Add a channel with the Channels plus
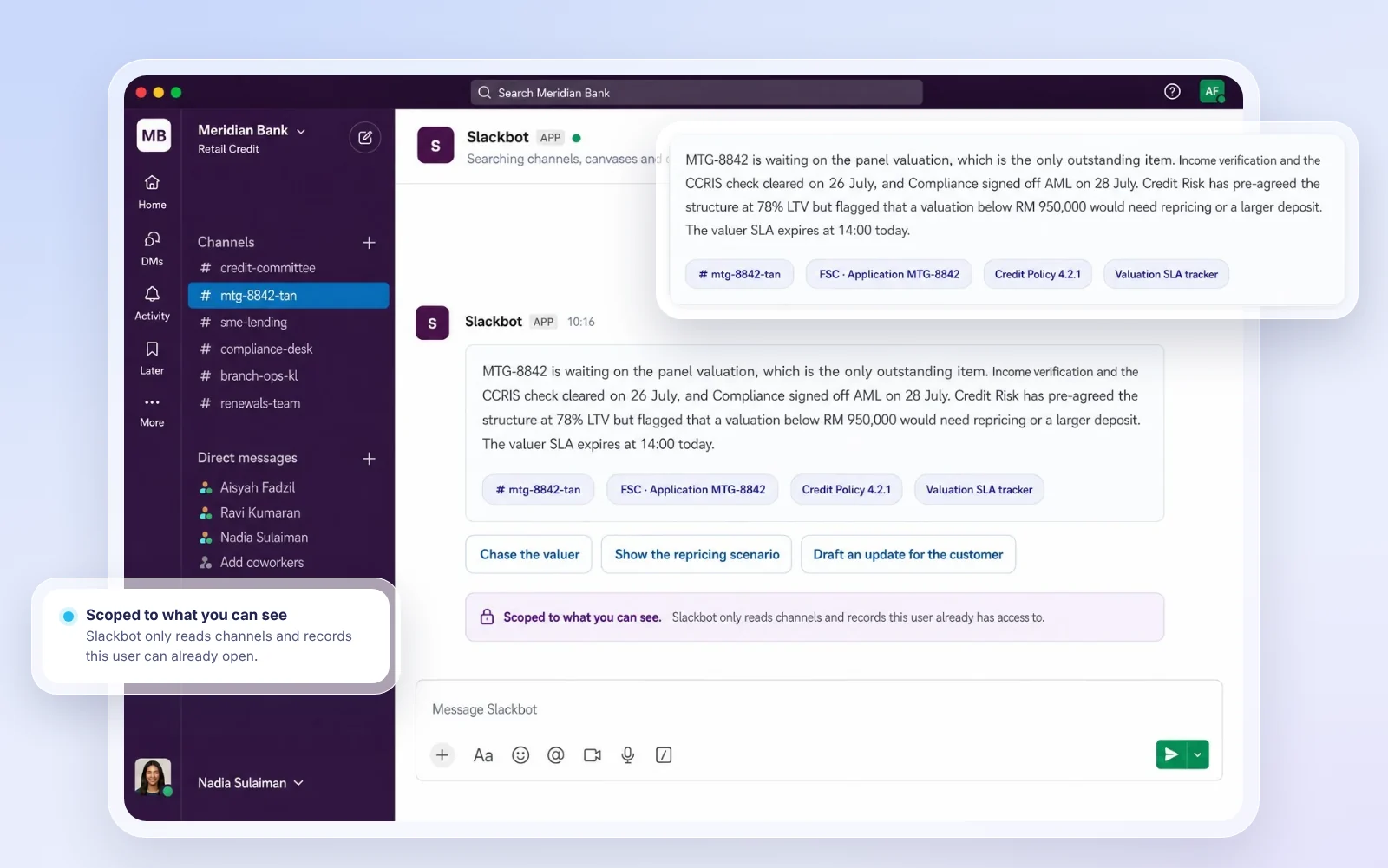This screenshot has width=1388, height=868. (x=369, y=243)
